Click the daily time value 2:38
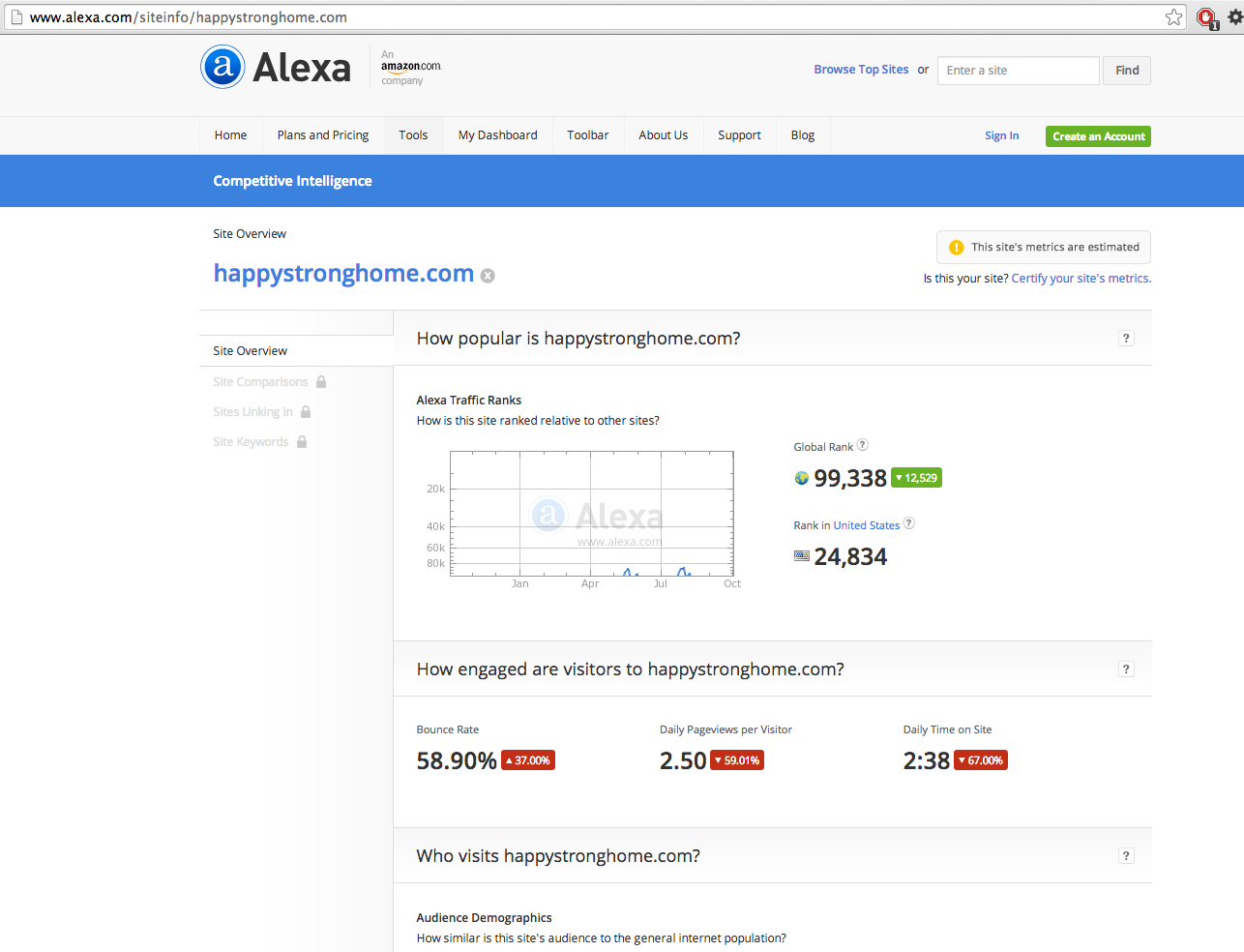This screenshot has height=952, width=1244. (927, 760)
